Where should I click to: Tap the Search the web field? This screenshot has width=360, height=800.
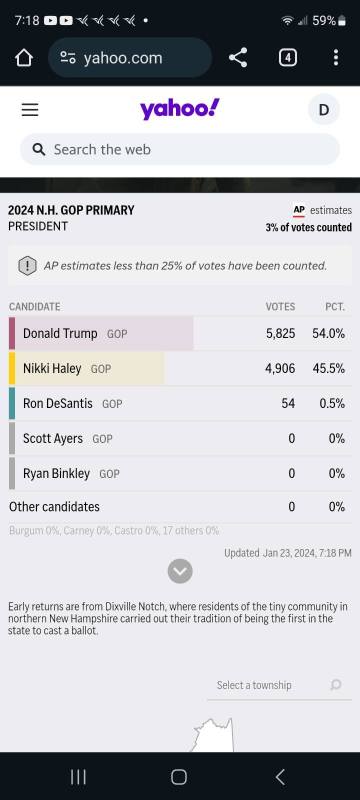click(180, 149)
